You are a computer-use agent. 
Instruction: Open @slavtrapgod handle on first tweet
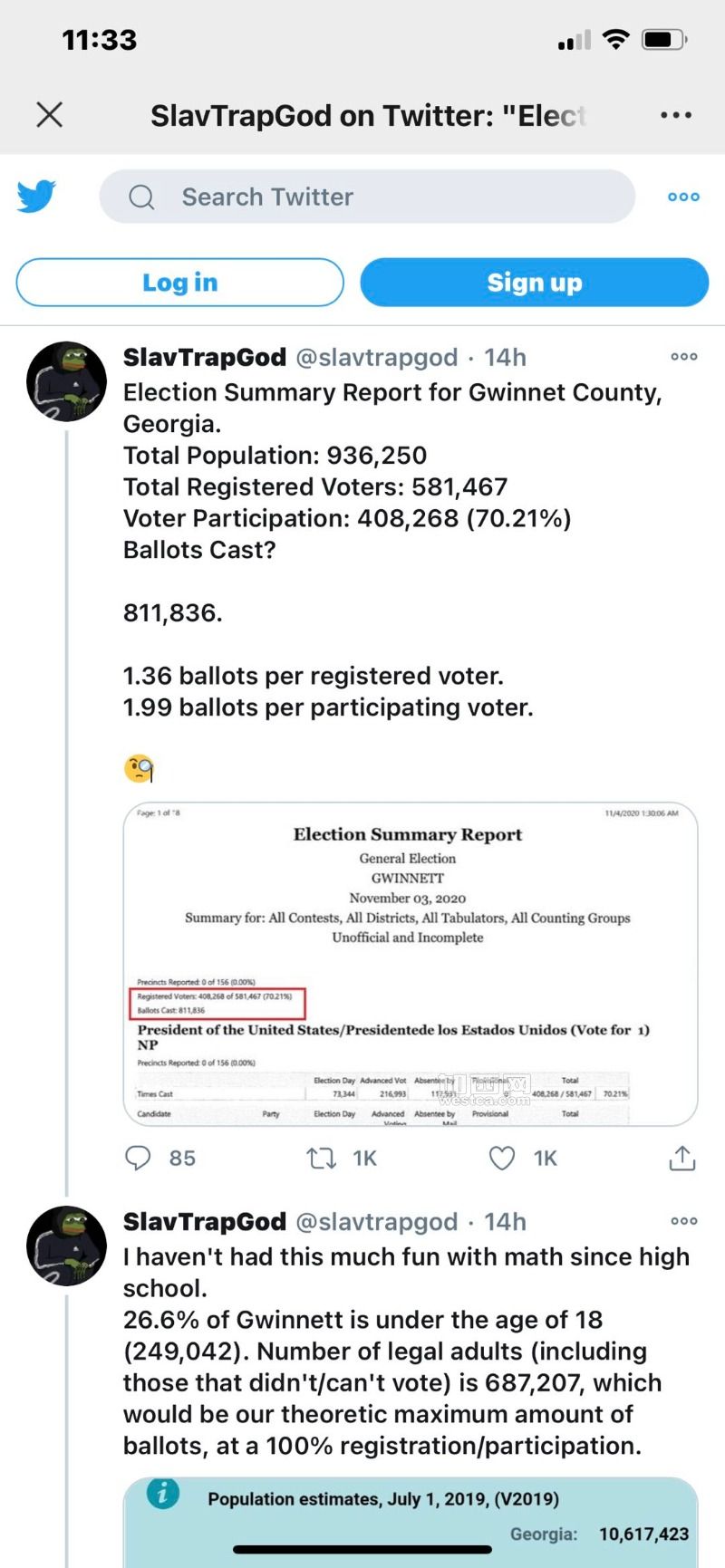(x=377, y=358)
